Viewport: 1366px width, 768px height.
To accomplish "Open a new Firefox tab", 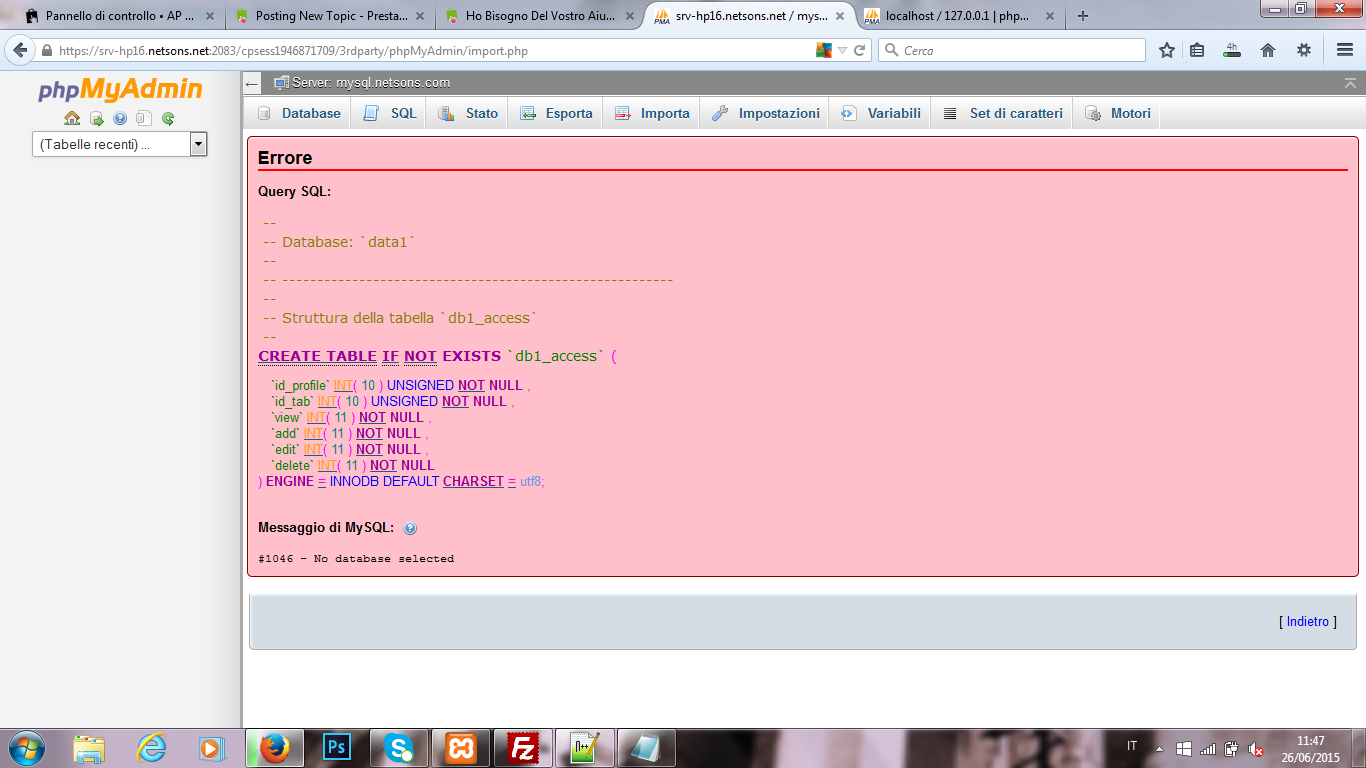I will 1083,16.
